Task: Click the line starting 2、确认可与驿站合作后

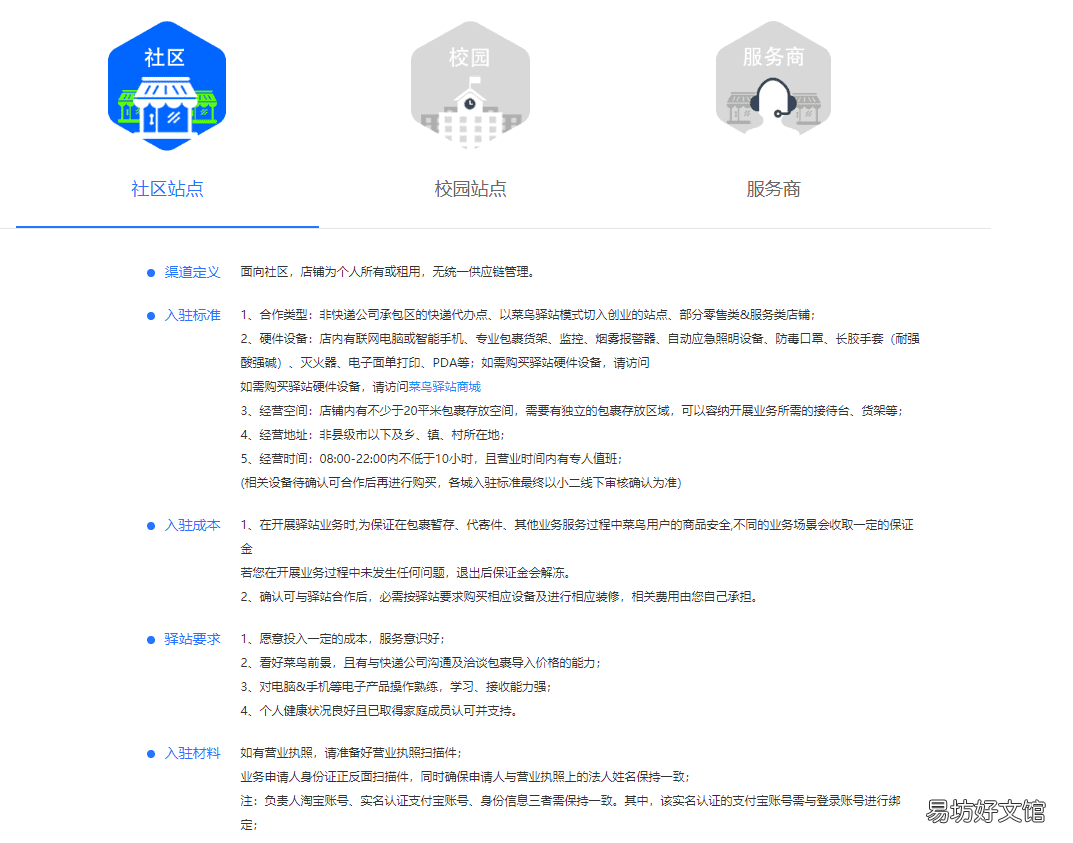Action: (x=500, y=597)
